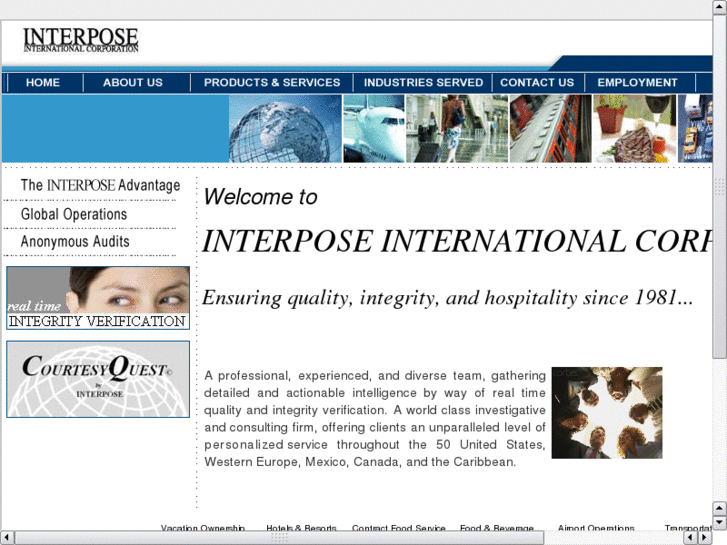Visit the EMPLOYMENT section

[x=637, y=83]
